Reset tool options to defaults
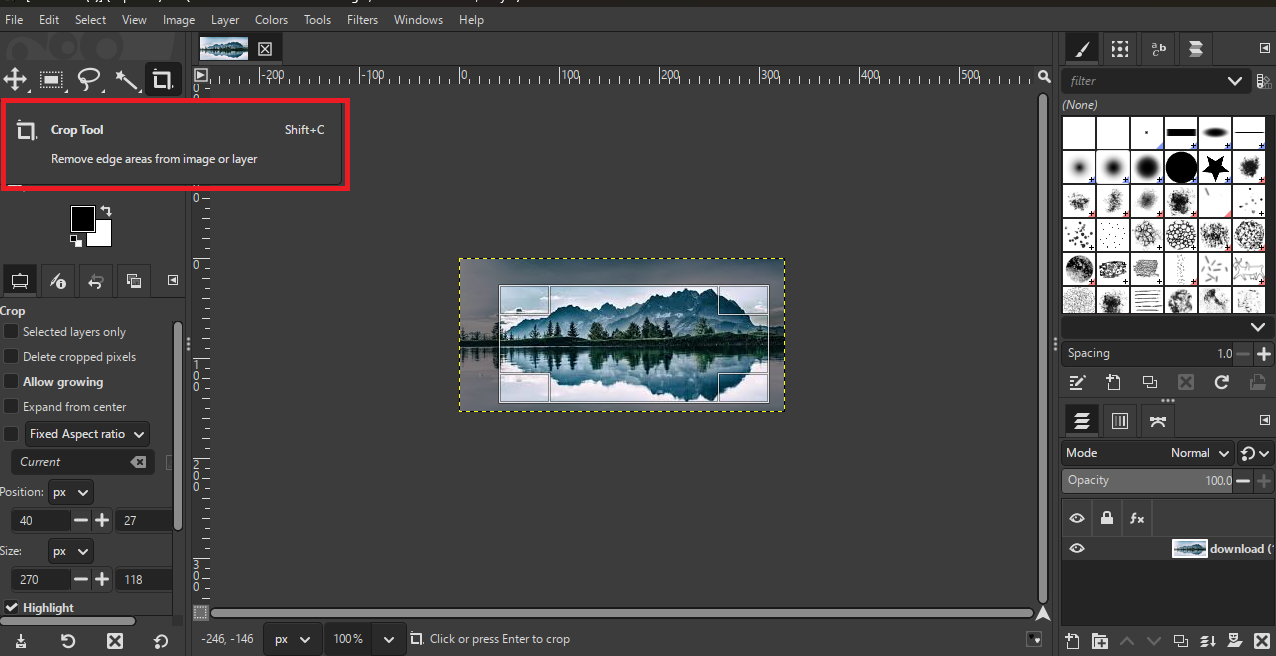1276x656 pixels. point(161,641)
